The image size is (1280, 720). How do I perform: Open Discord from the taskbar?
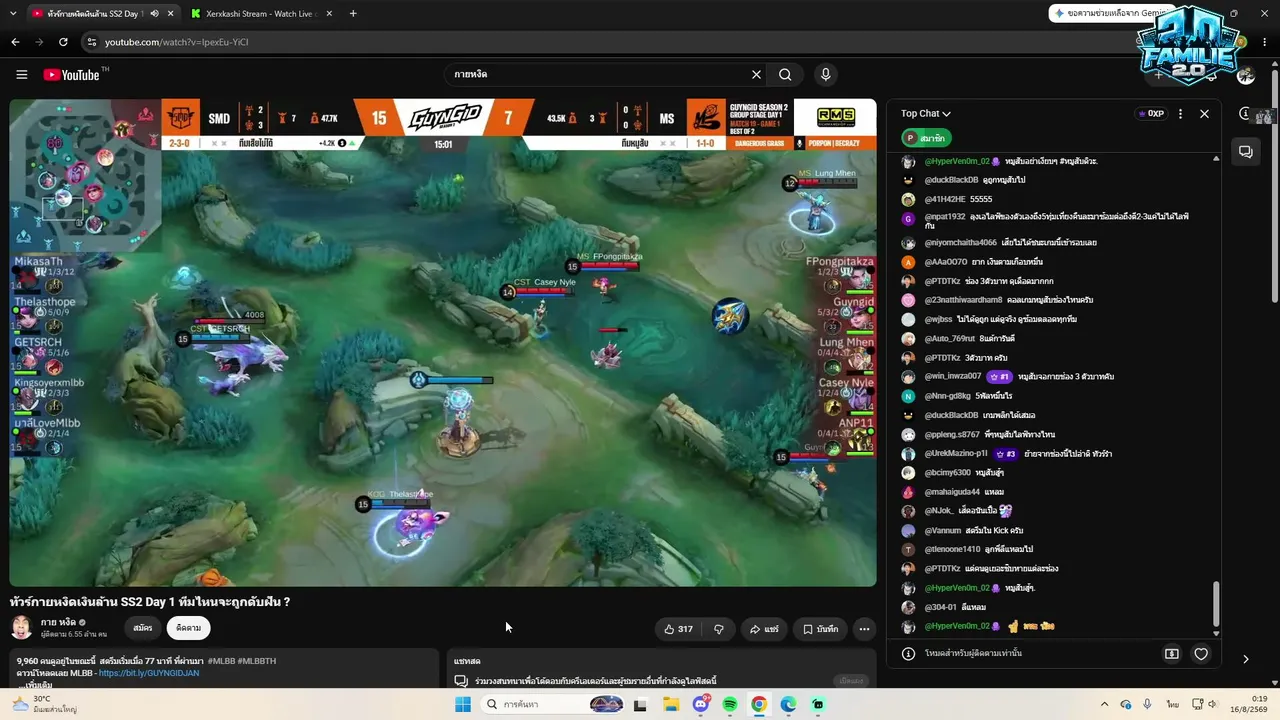tap(701, 704)
